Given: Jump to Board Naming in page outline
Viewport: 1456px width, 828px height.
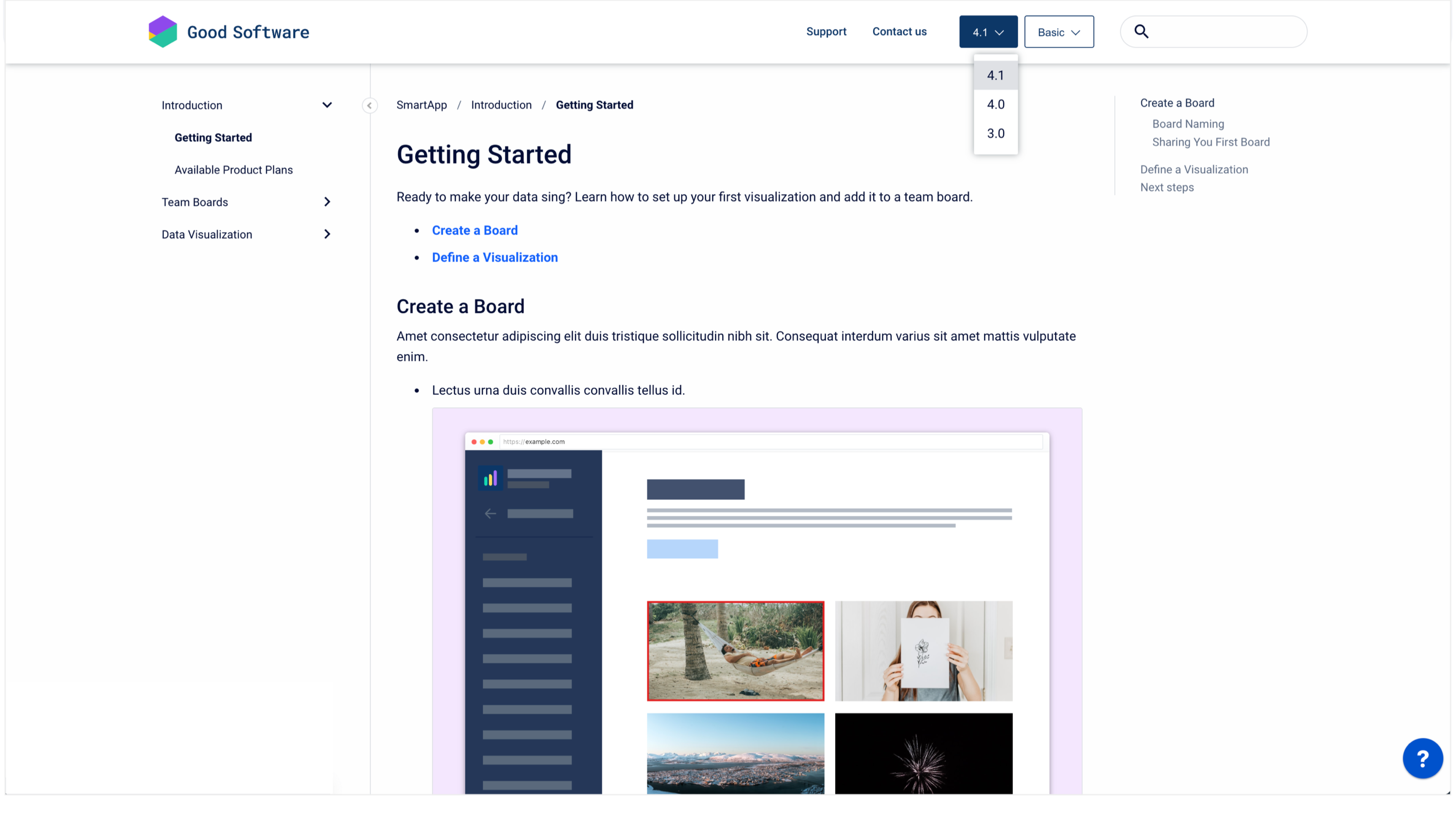Looking at the screenshot, I should (x=1187, y=124).
